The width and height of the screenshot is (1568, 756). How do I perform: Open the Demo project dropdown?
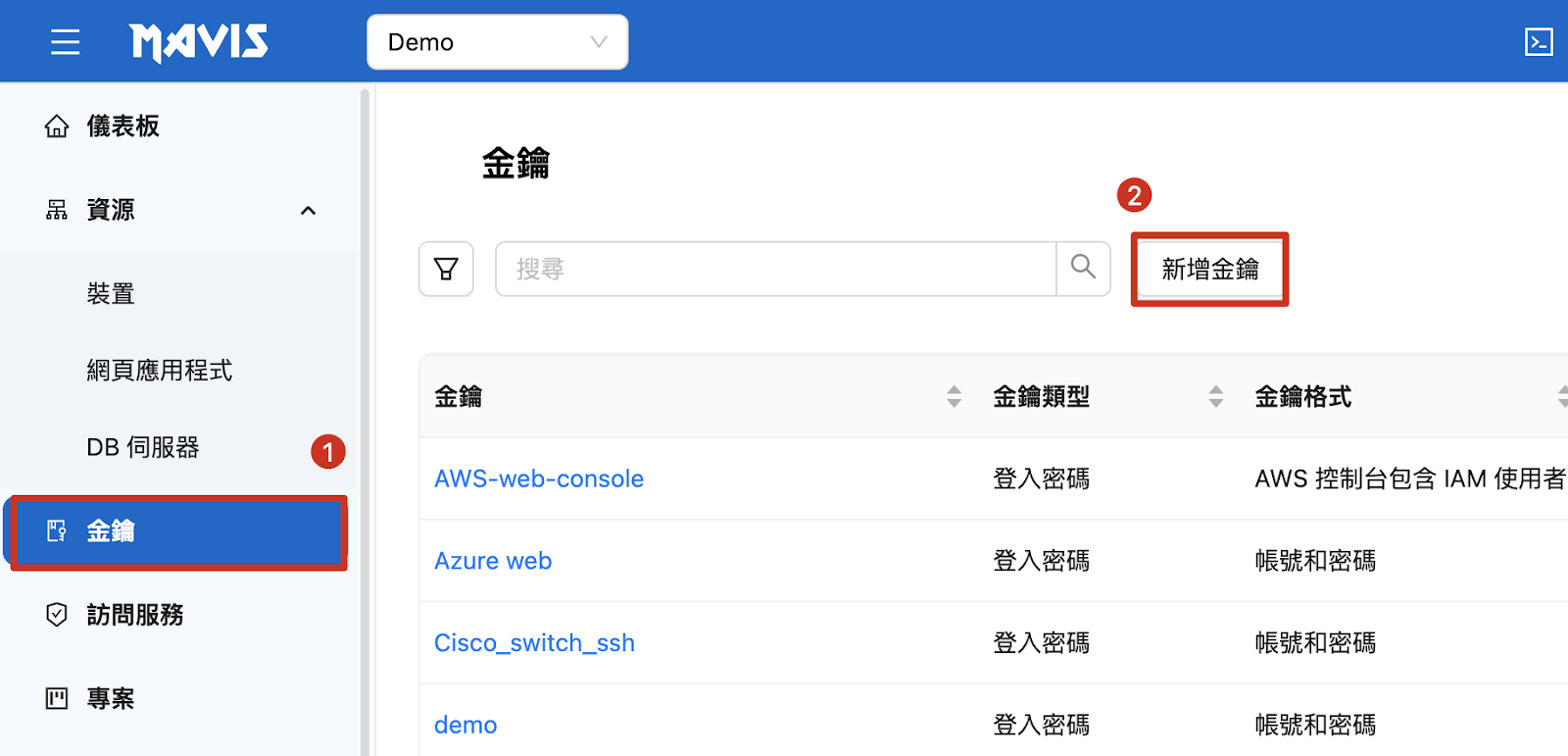click(497, 42)
